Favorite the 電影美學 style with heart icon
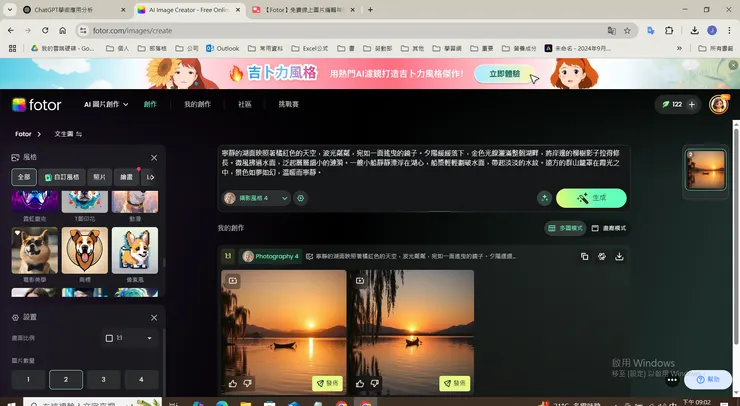740x406 pixels. tap(17, 233)
